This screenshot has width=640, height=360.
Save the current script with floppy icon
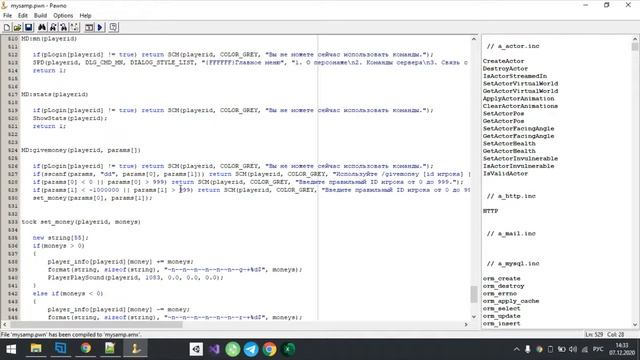pos(28,27)
